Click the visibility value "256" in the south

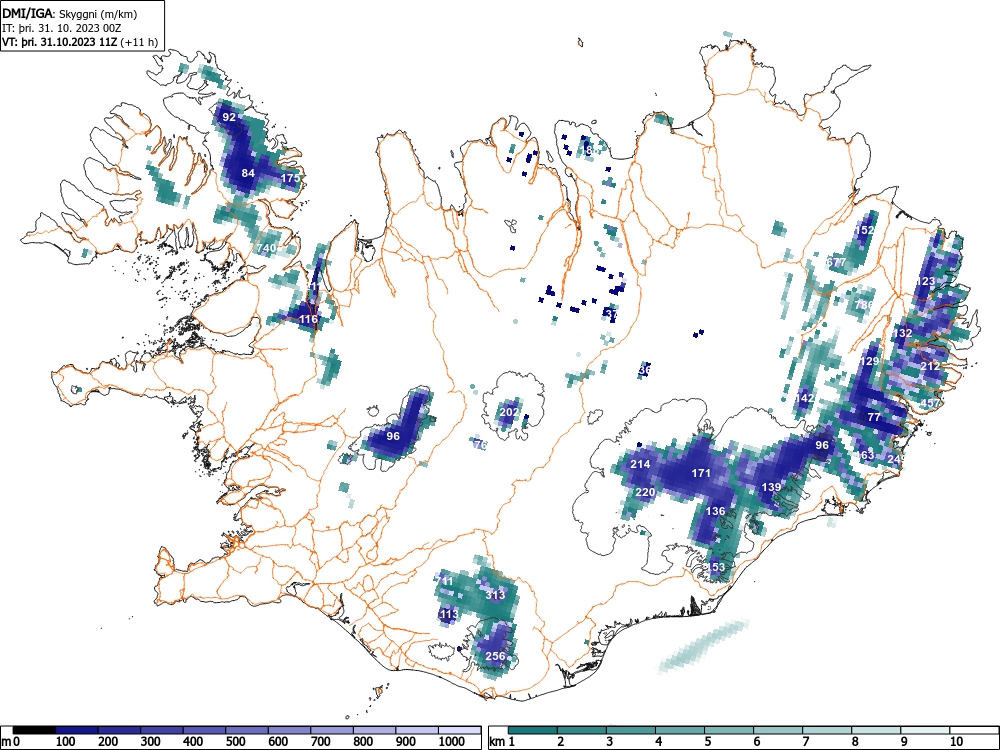pos(495,656)
